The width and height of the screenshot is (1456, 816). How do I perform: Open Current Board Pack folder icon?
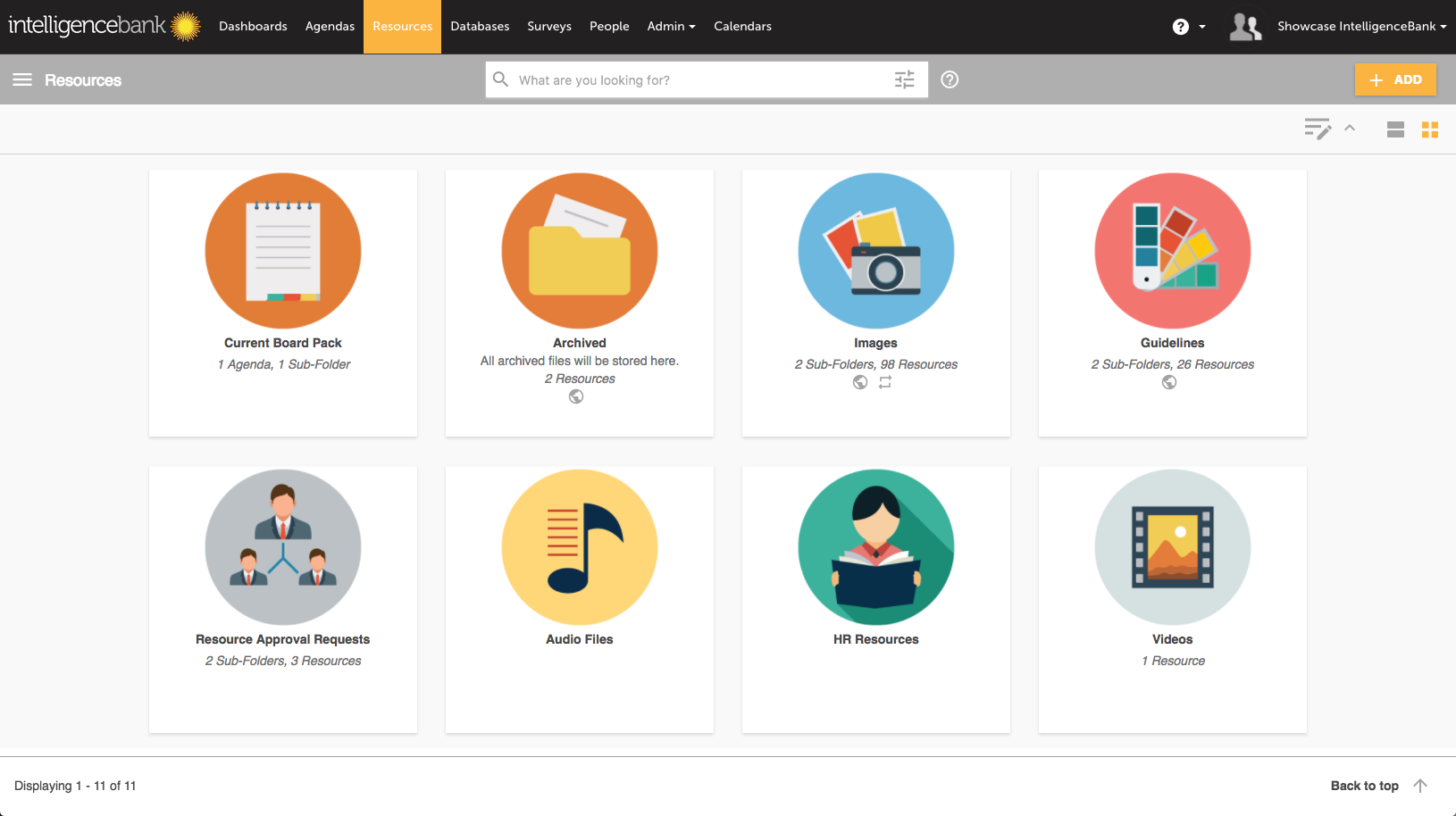tap(283, 251)
